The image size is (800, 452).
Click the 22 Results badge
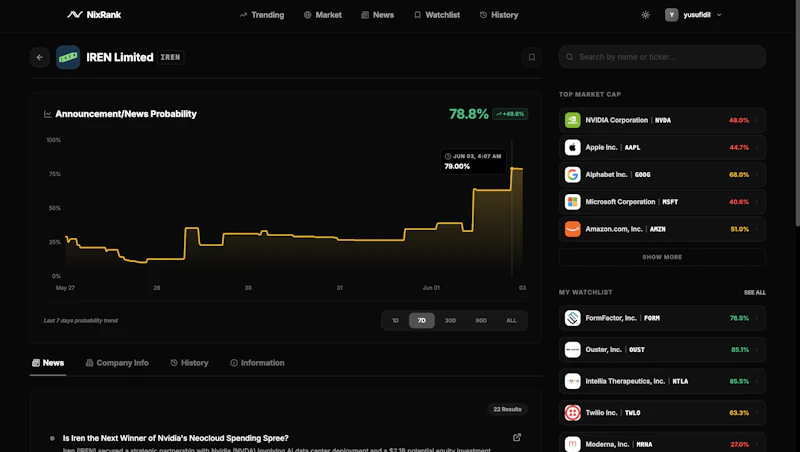[507, 409]
